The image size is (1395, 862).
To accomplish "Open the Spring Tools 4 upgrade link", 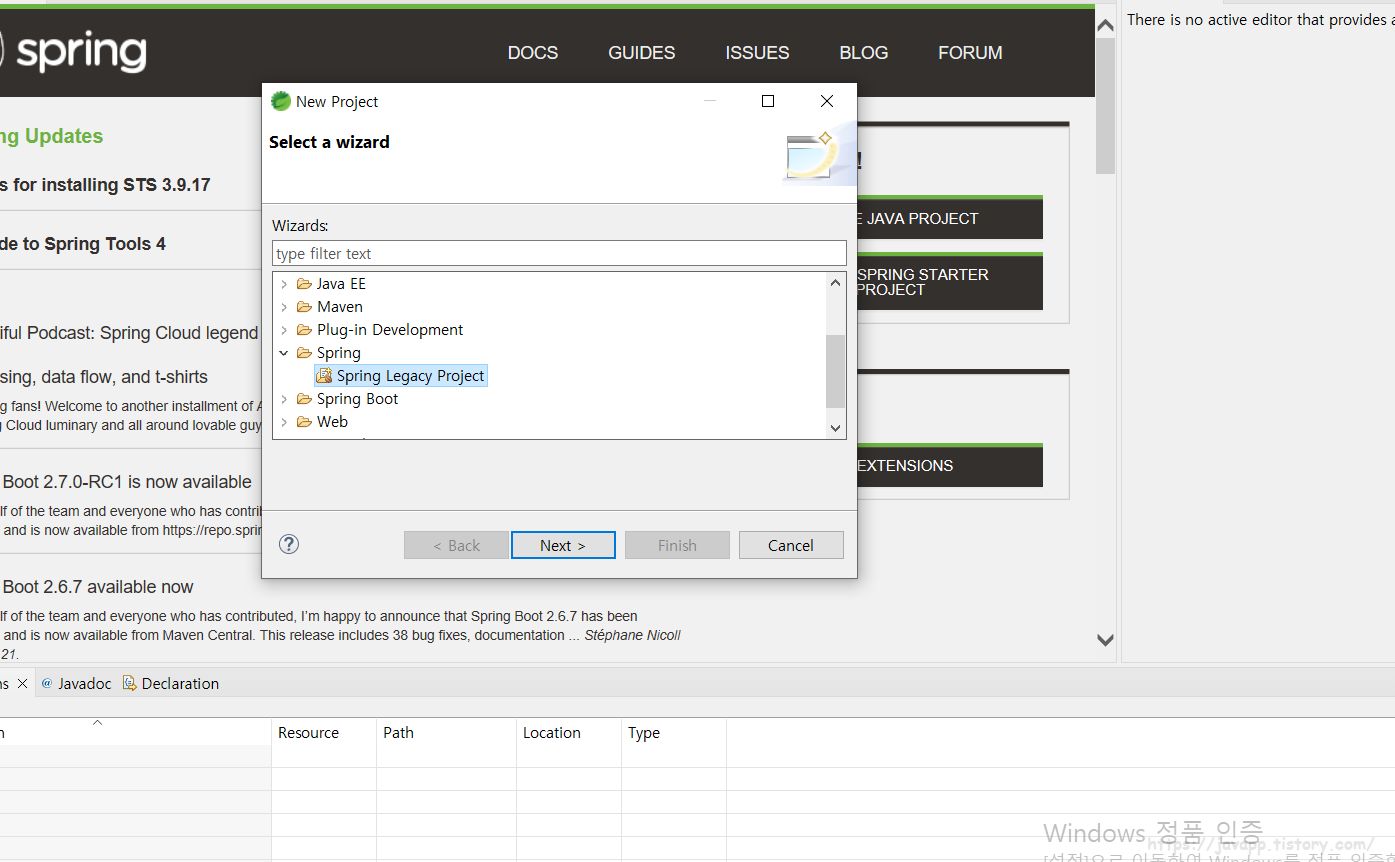I will 83,244.
